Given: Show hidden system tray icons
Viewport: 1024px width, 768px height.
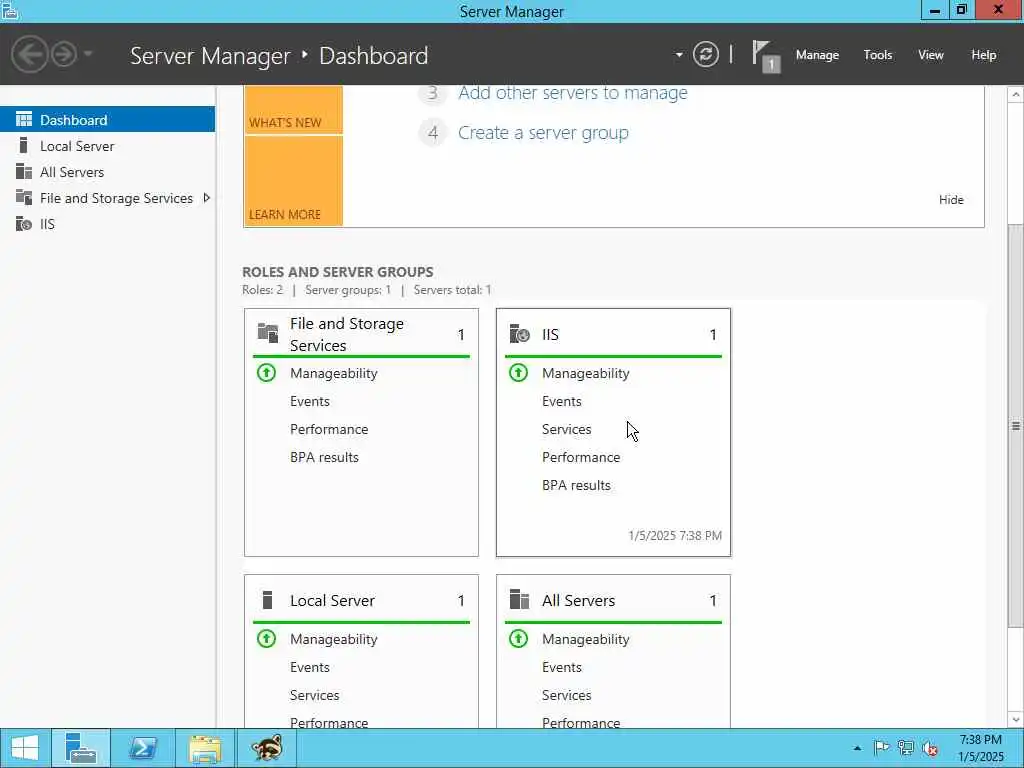Looking at the screenshot, I should click(857, 748).
